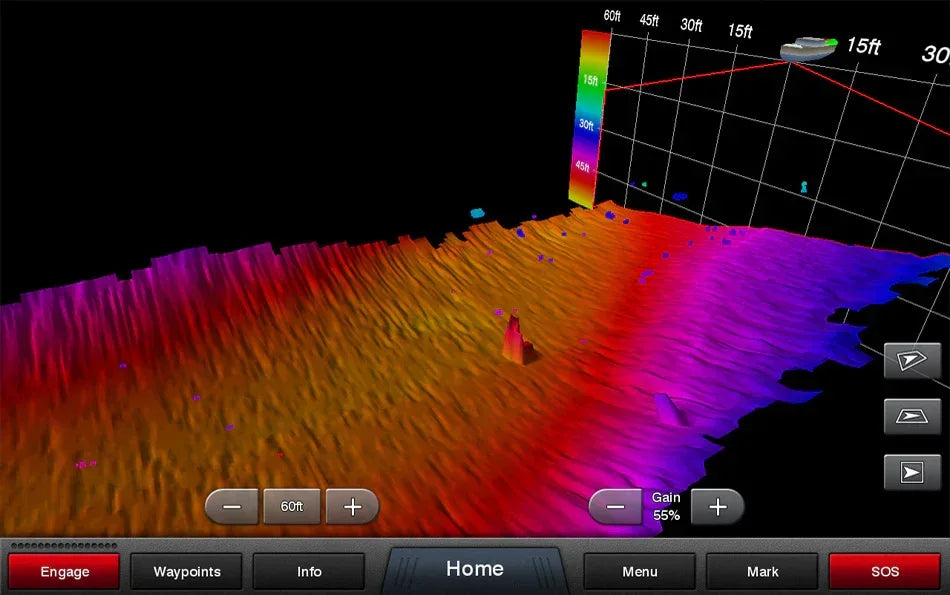
Task: Decrease the depth range with the minus icon
Action: [x=231, y=507]
